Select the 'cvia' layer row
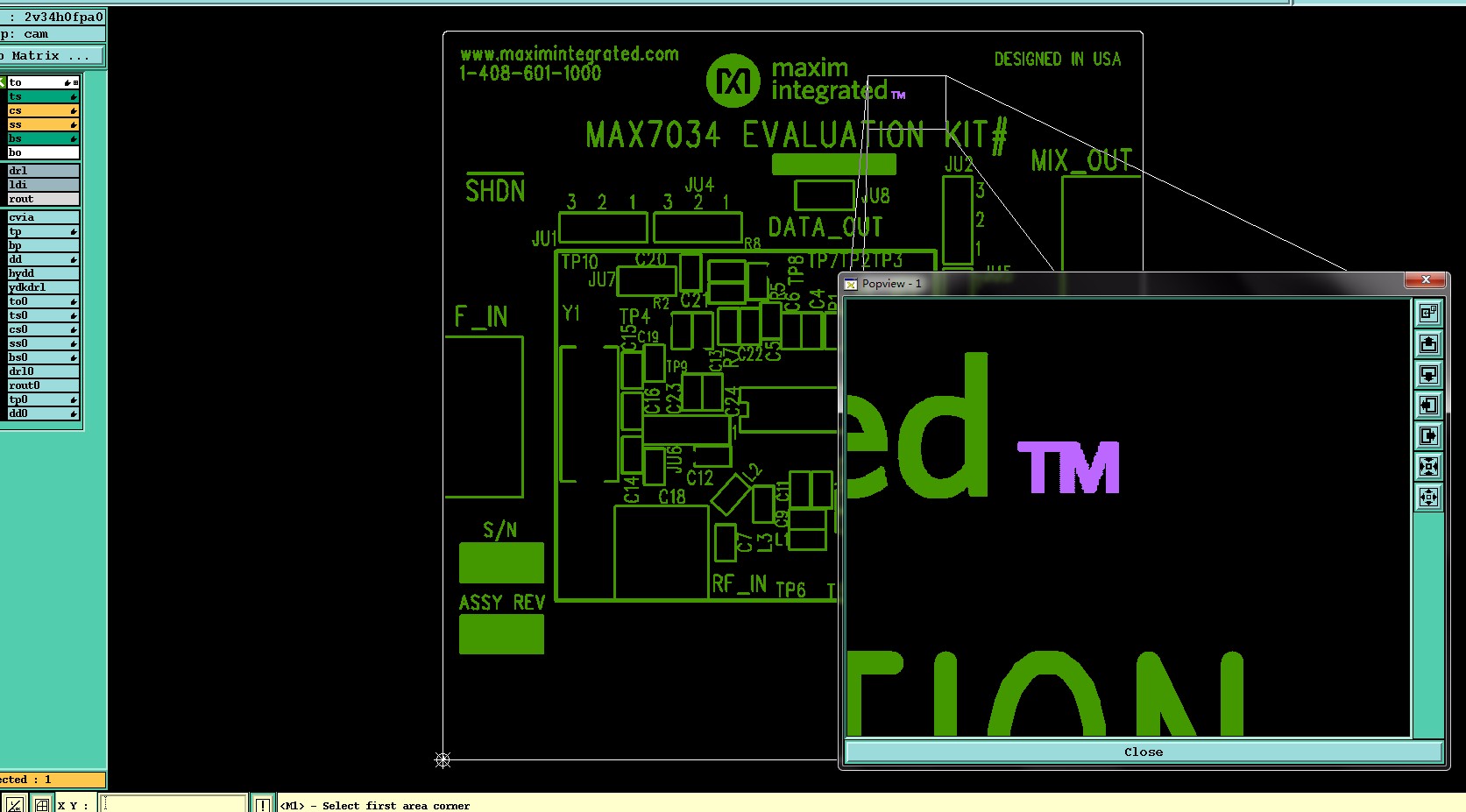 43,217
